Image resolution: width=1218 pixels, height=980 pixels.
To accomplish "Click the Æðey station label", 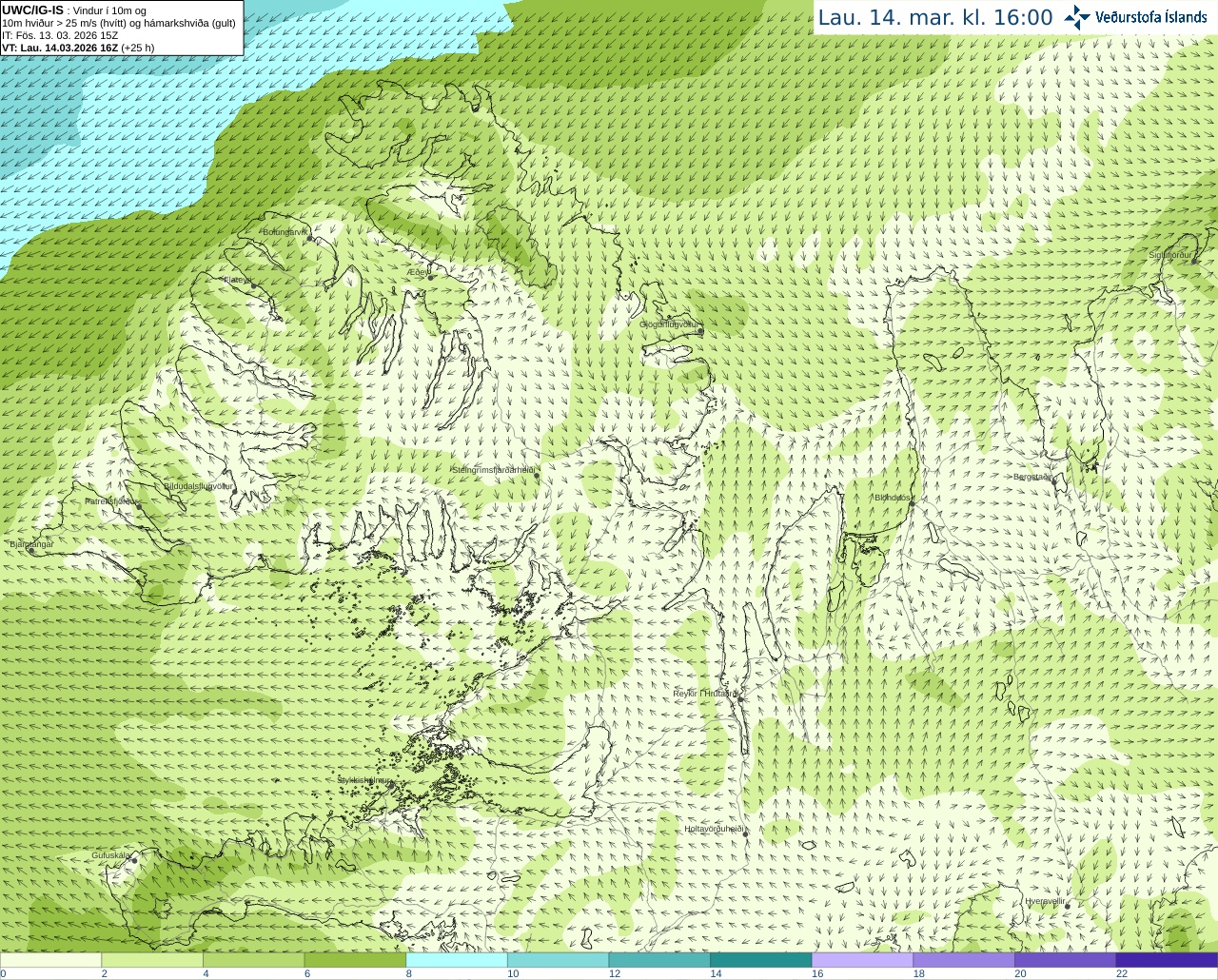I will click(417, 272).
